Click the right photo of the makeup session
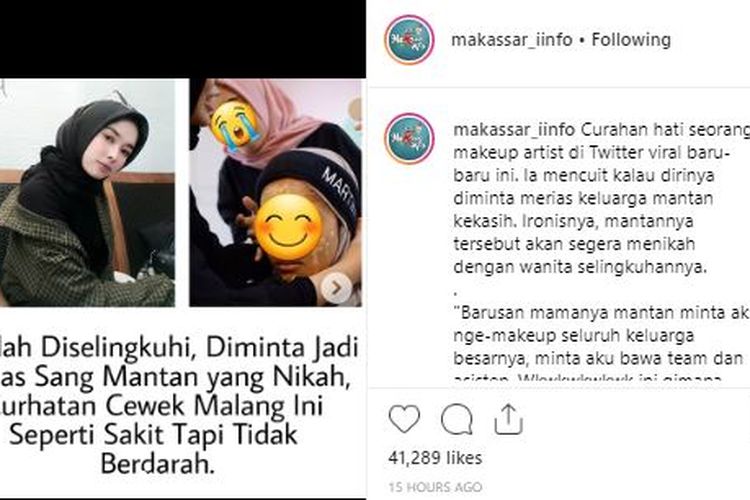Image resolution: width=750 pixels, height=500 pixels. click(x=276, y=193)
